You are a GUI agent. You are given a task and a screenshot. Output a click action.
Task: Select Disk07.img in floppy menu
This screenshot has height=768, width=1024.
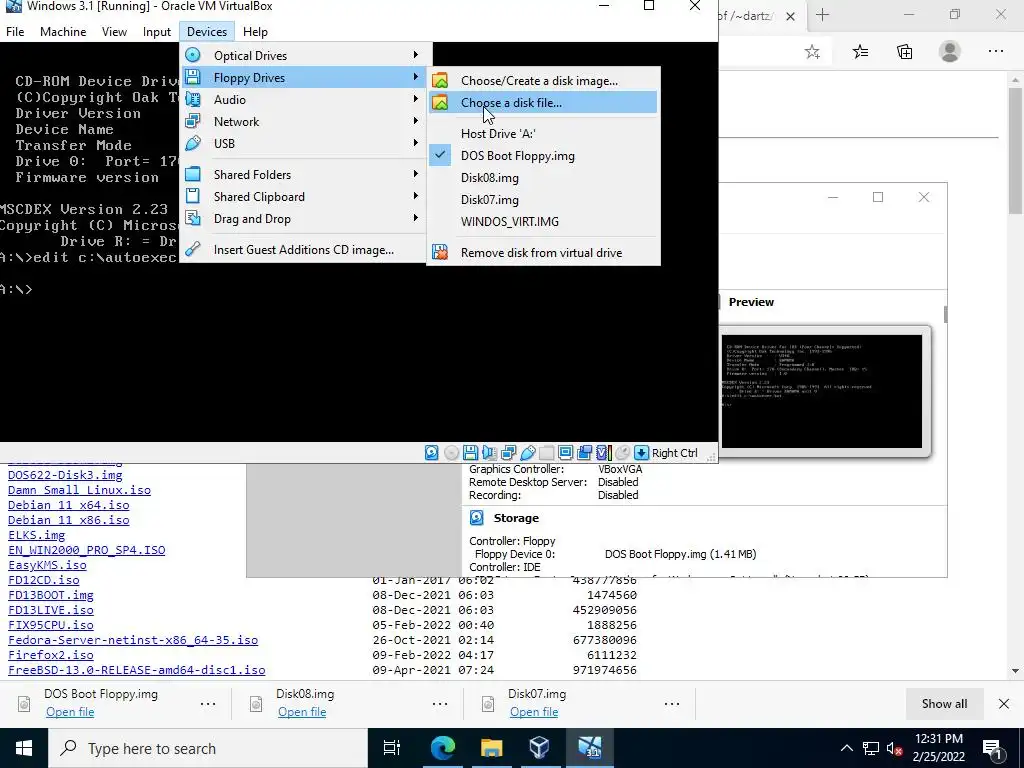click(x=543, y=200)
